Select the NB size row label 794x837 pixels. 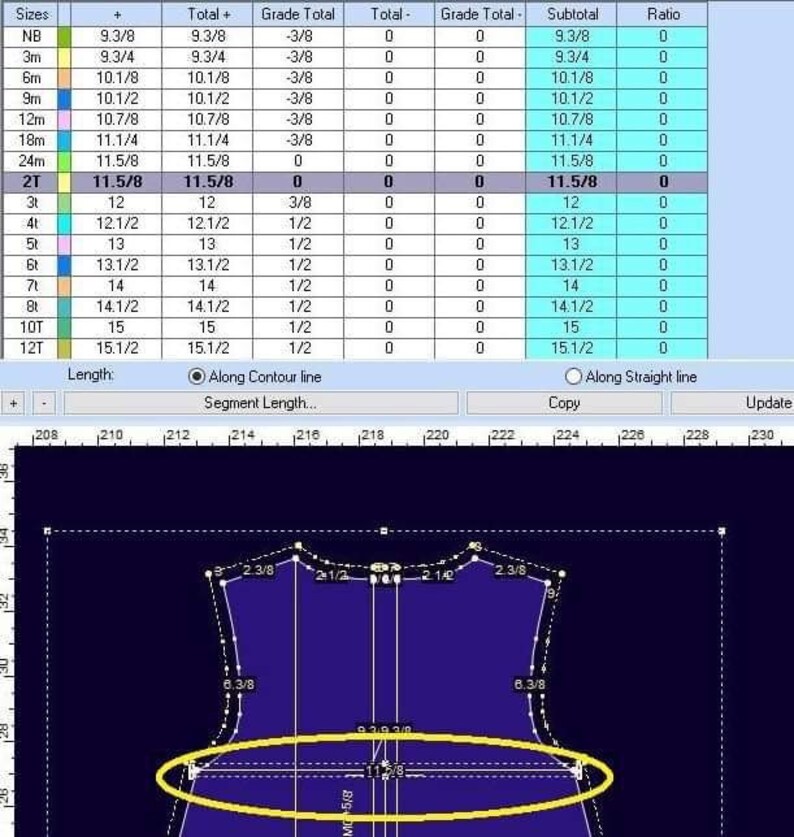pyautogui.click(x=31, y=36)
